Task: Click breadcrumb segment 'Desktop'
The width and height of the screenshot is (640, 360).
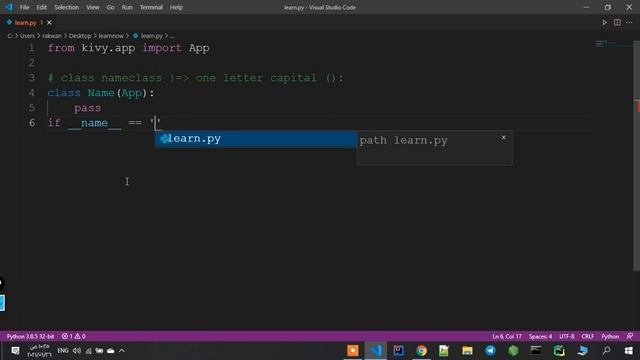Action: 80,36
